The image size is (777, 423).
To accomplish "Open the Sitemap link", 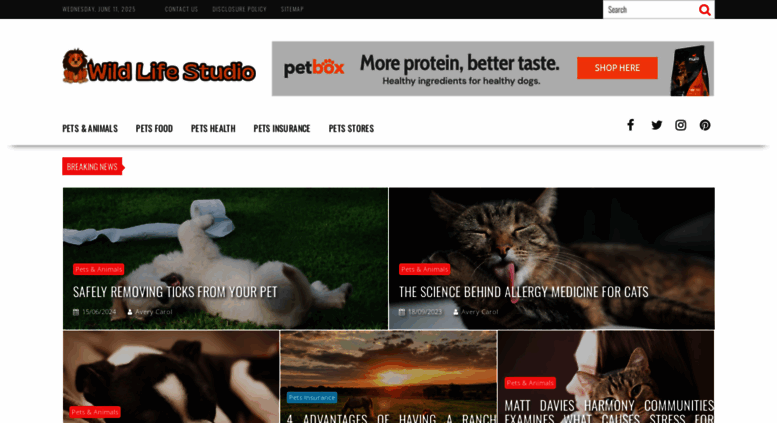I will click(292, 9).
